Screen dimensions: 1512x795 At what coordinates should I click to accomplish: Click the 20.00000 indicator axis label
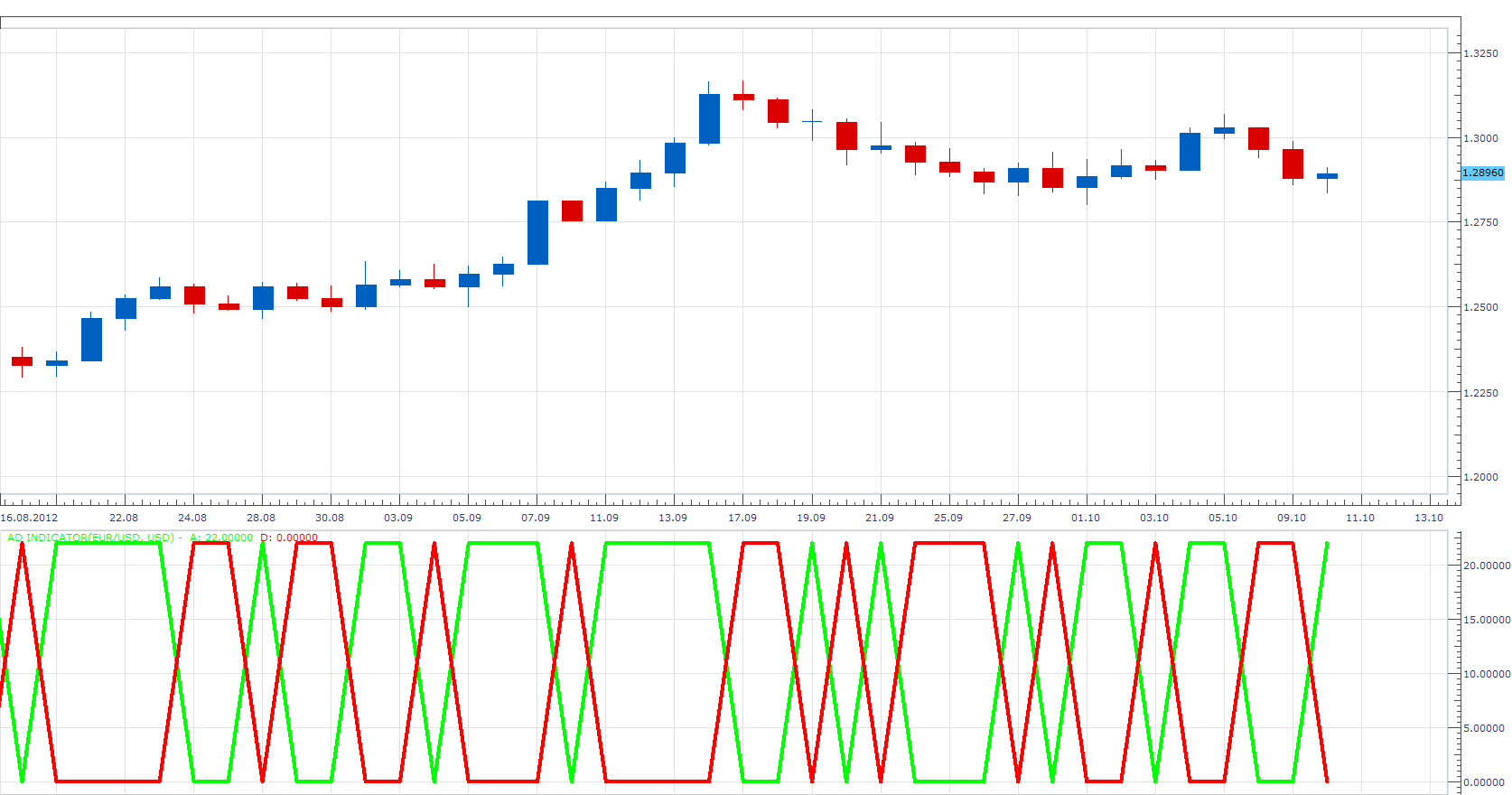(1487, 566)
